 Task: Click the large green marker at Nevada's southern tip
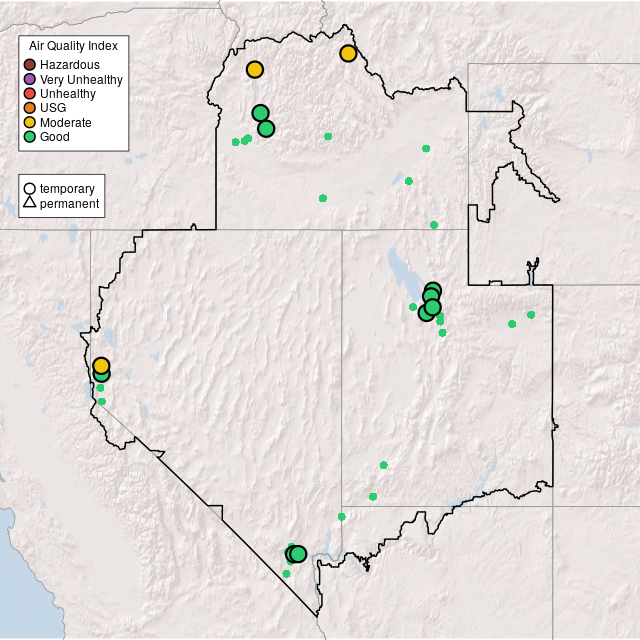pyautogui.click(x=298, y=554)
